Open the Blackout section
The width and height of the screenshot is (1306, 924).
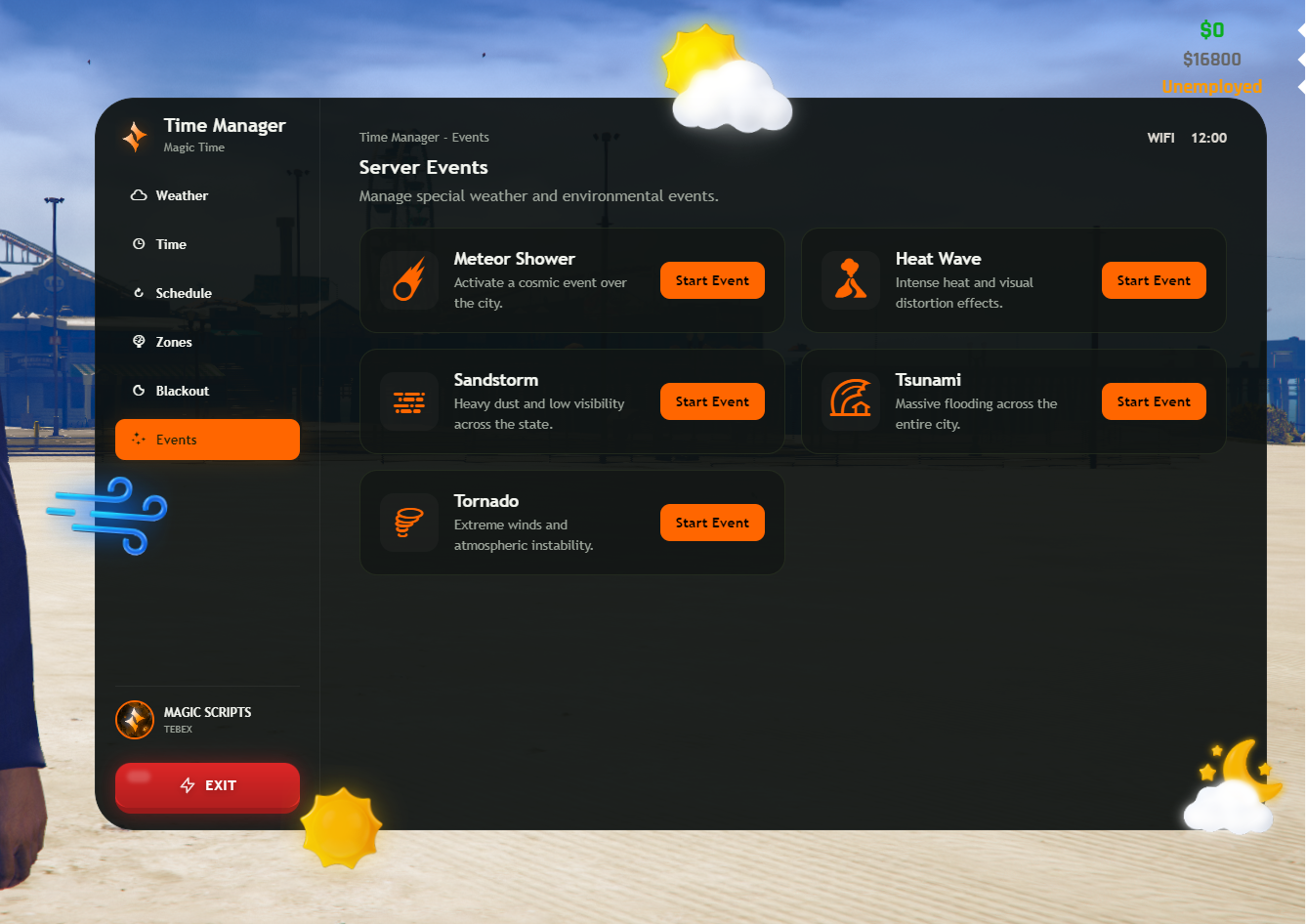click(x=207, y=391)
